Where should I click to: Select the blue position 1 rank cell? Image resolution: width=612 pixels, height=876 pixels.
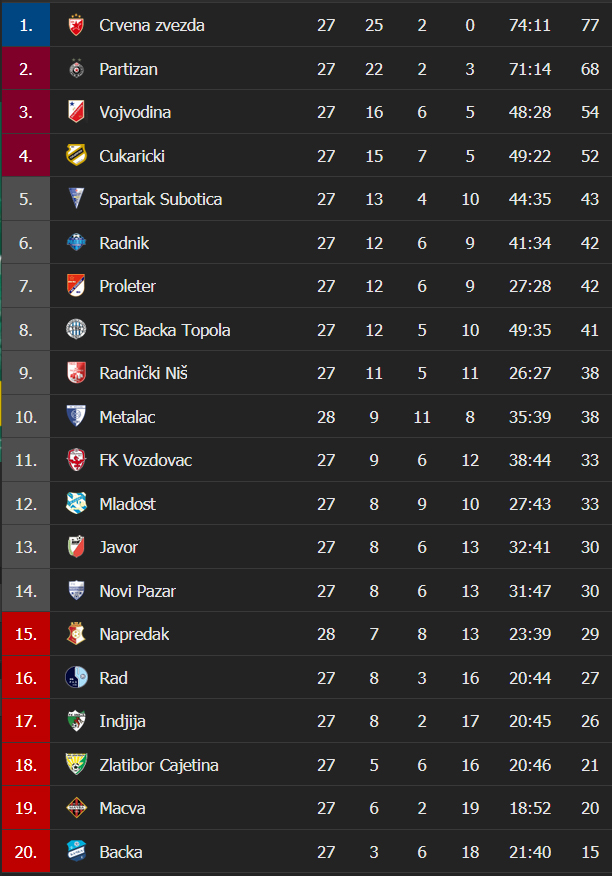[26, 25]
